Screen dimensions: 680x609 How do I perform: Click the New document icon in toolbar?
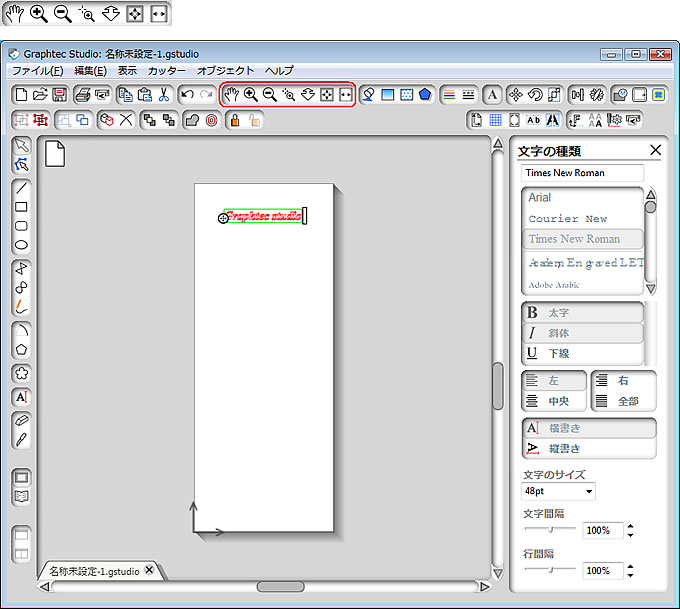(21, 95)
